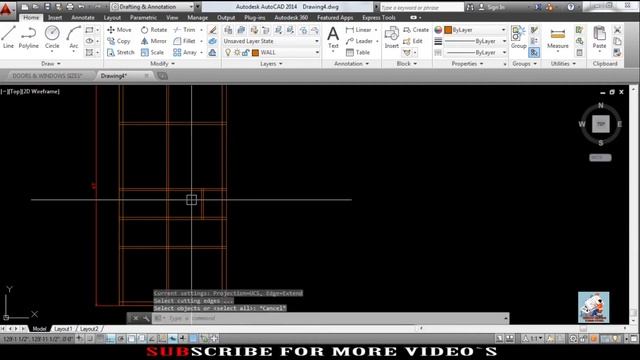Start the Fillet command
Viewport: 640px width, 360px height.
(184, 41)
